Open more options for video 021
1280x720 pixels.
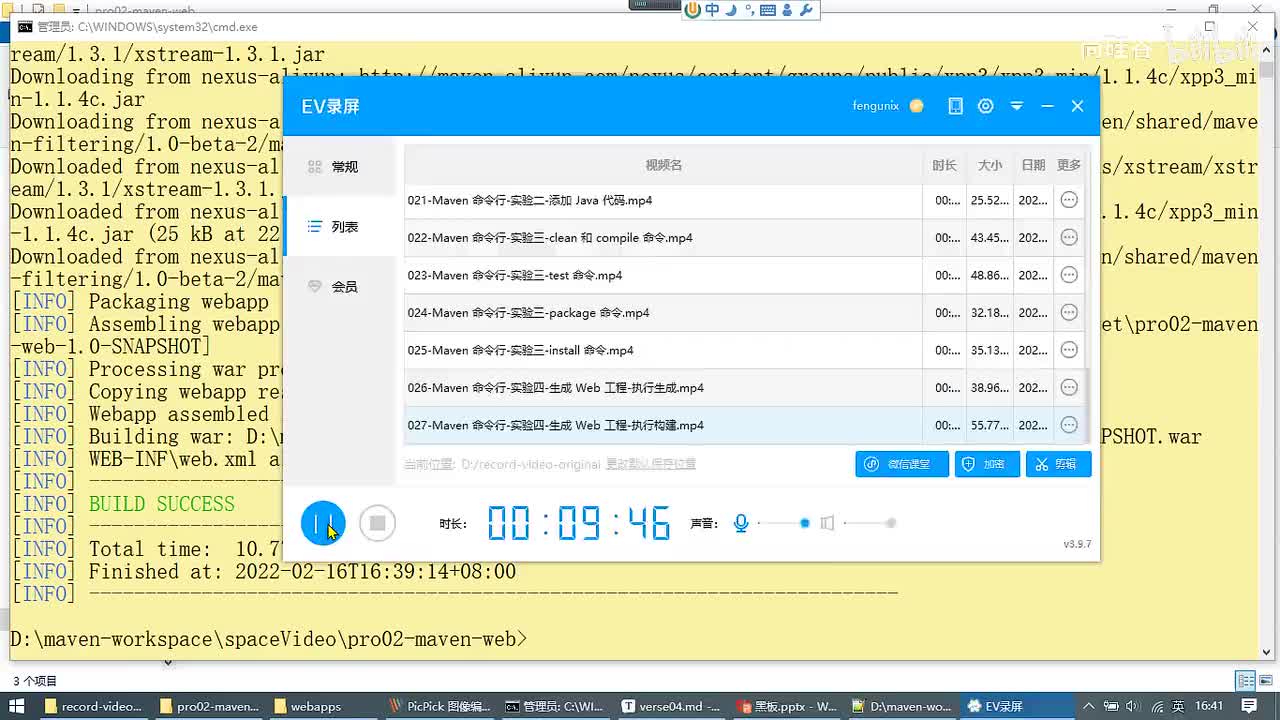1069,200
